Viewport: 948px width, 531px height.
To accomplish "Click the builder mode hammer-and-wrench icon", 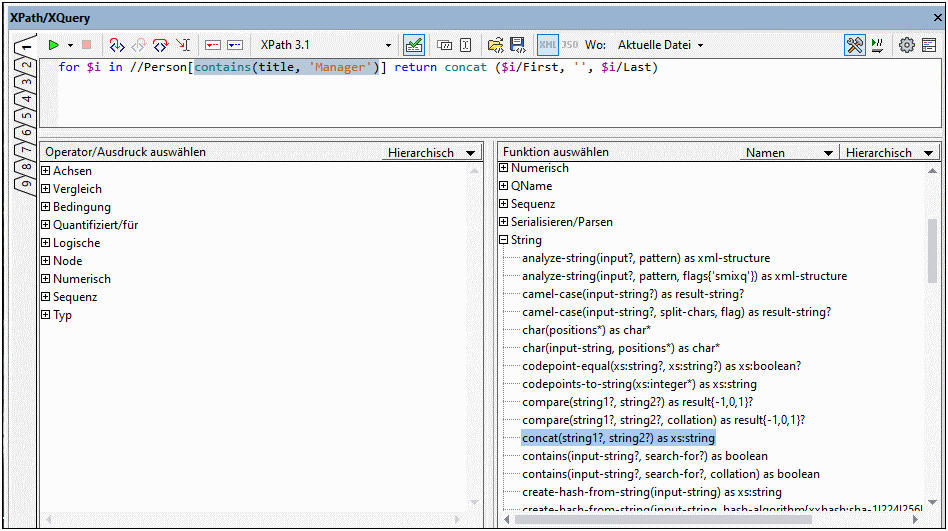I will pyautogui.click(x=854, y=45).
